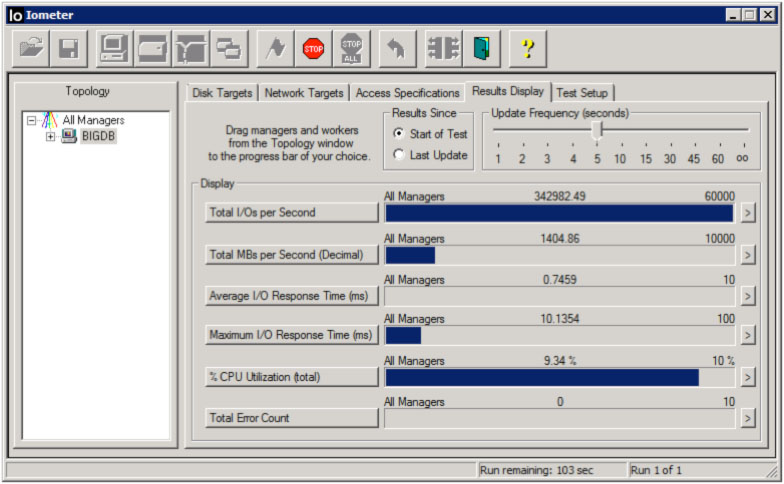
Task: Click the Total MBs per Second progress bar
Action: (x=560, y=256)
